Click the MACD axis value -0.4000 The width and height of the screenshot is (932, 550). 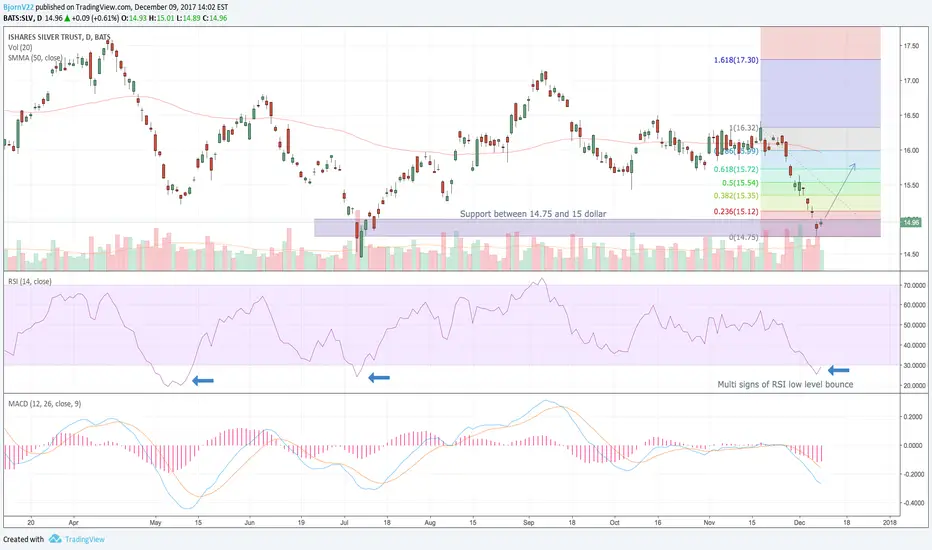[x=913, y=503]
